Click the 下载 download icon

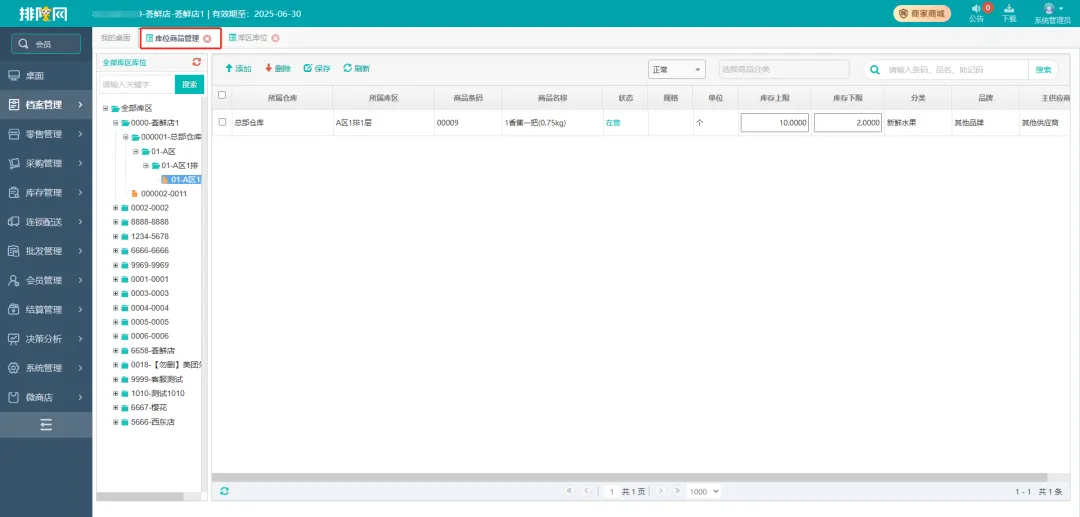1009,9
